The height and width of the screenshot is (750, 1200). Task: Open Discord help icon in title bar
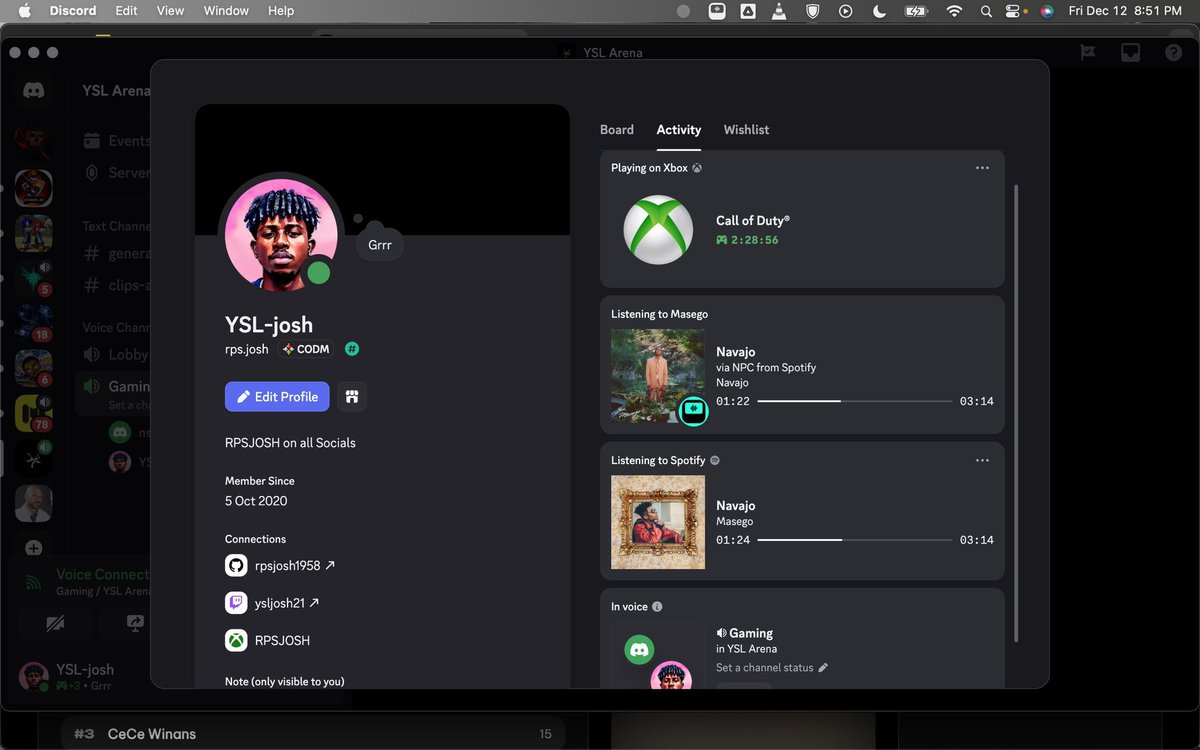1173,53
